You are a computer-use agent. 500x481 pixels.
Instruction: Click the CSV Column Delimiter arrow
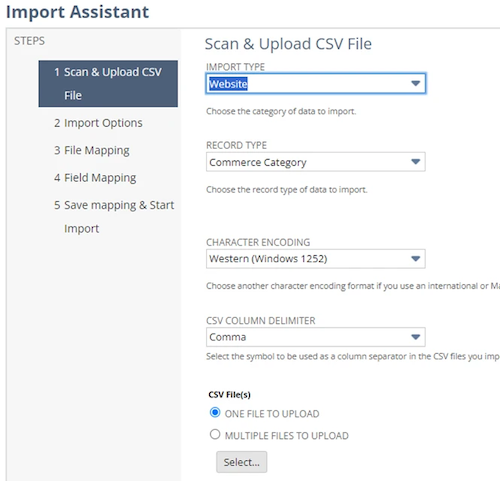coord(415,337)
